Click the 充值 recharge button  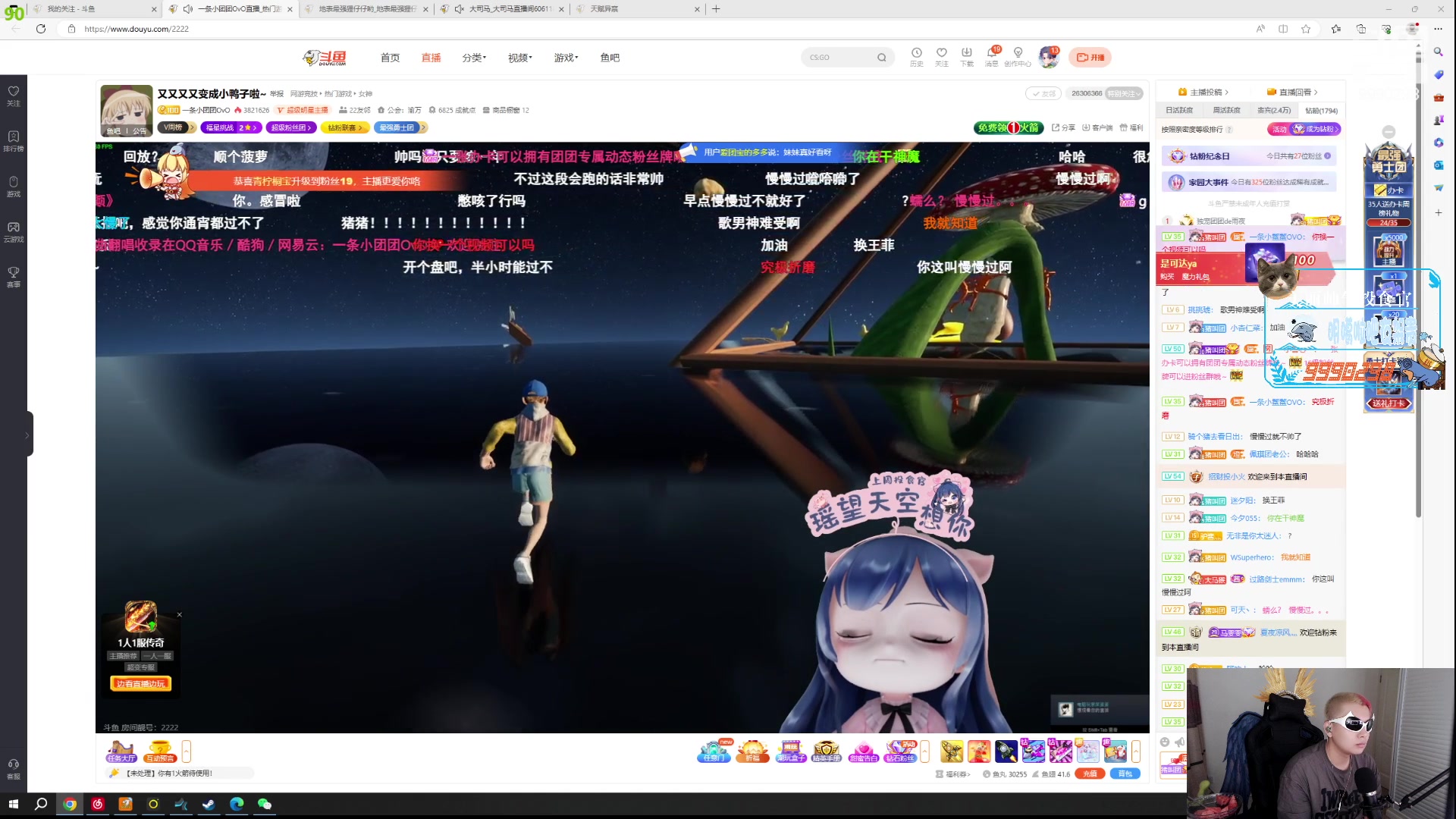tap(1090, 773)
